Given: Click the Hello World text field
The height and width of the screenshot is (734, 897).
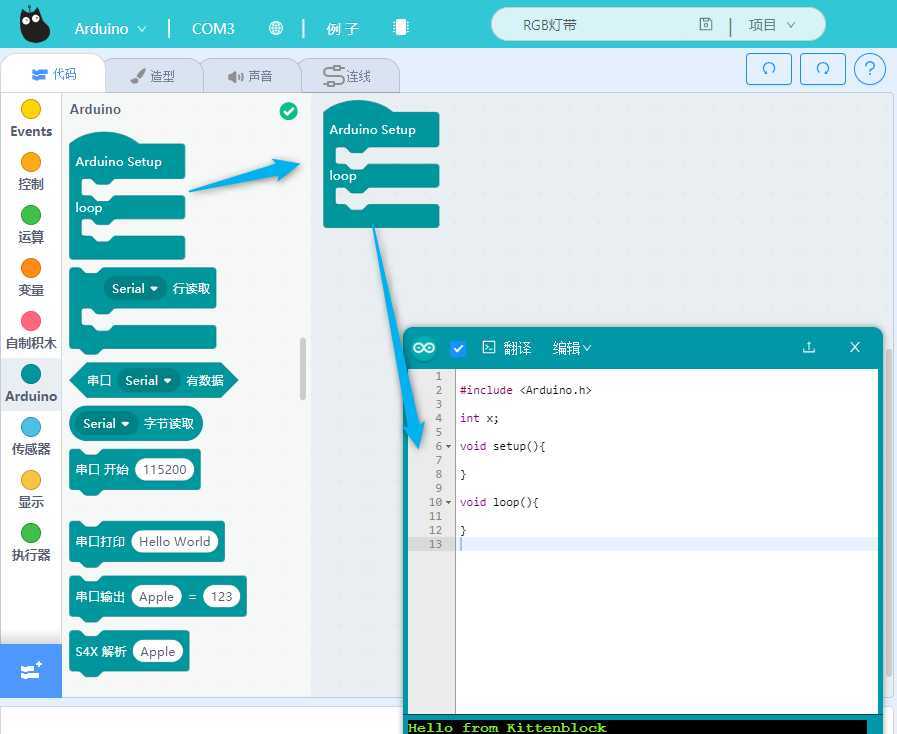Looking at the screenshot, I should [x=174, y=542].
